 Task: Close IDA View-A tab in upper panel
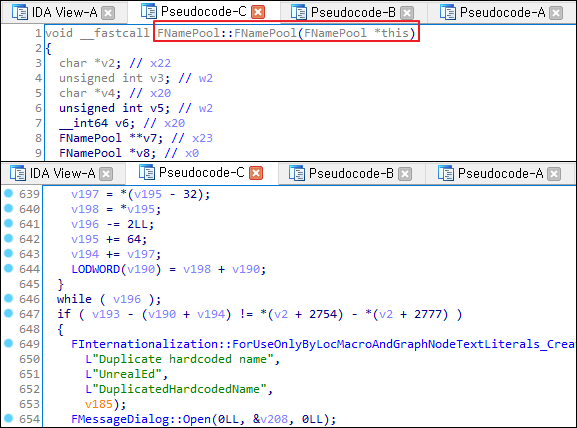108,13
